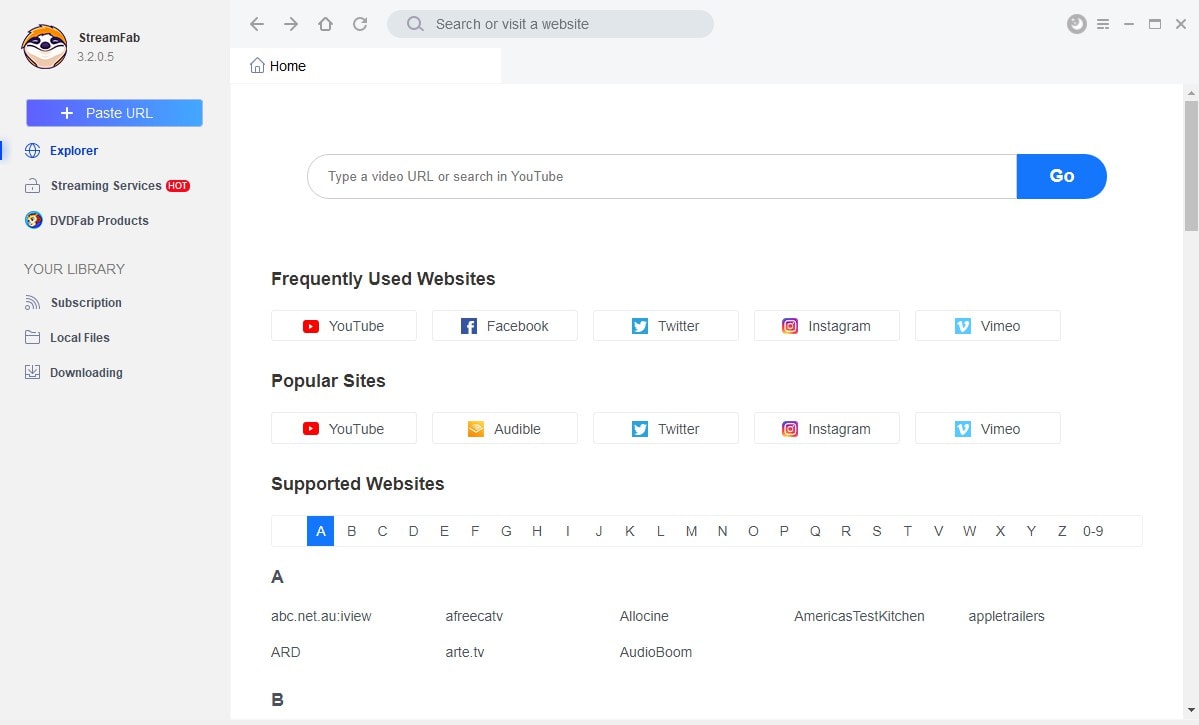Viewport: 1199px width, 725px height.
Task: Open afreecatv link
Action: point(474,616)
